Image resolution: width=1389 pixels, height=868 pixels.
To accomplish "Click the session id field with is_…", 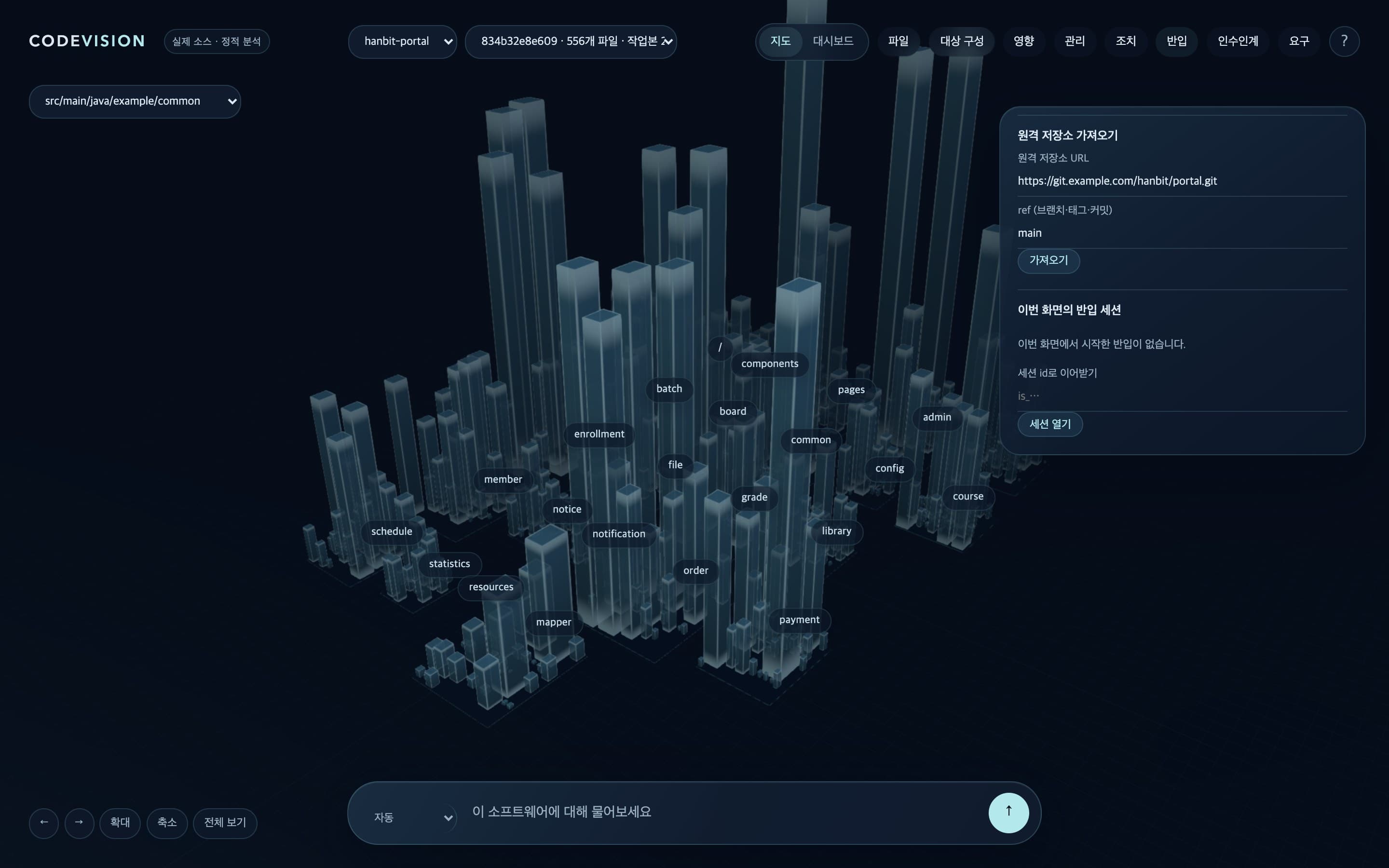I will pyautogui.click(x=1182, y=396).
